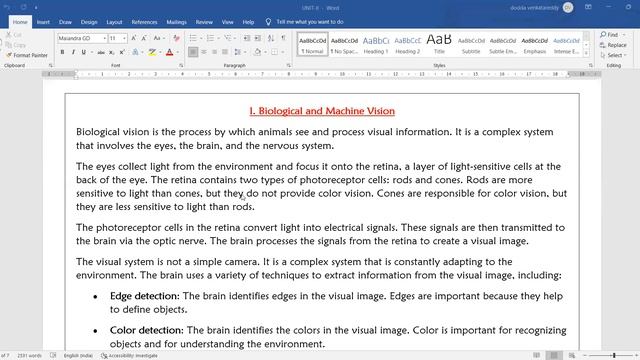
Task: Apply borders to the paragraph
Action: coord(275,52)
